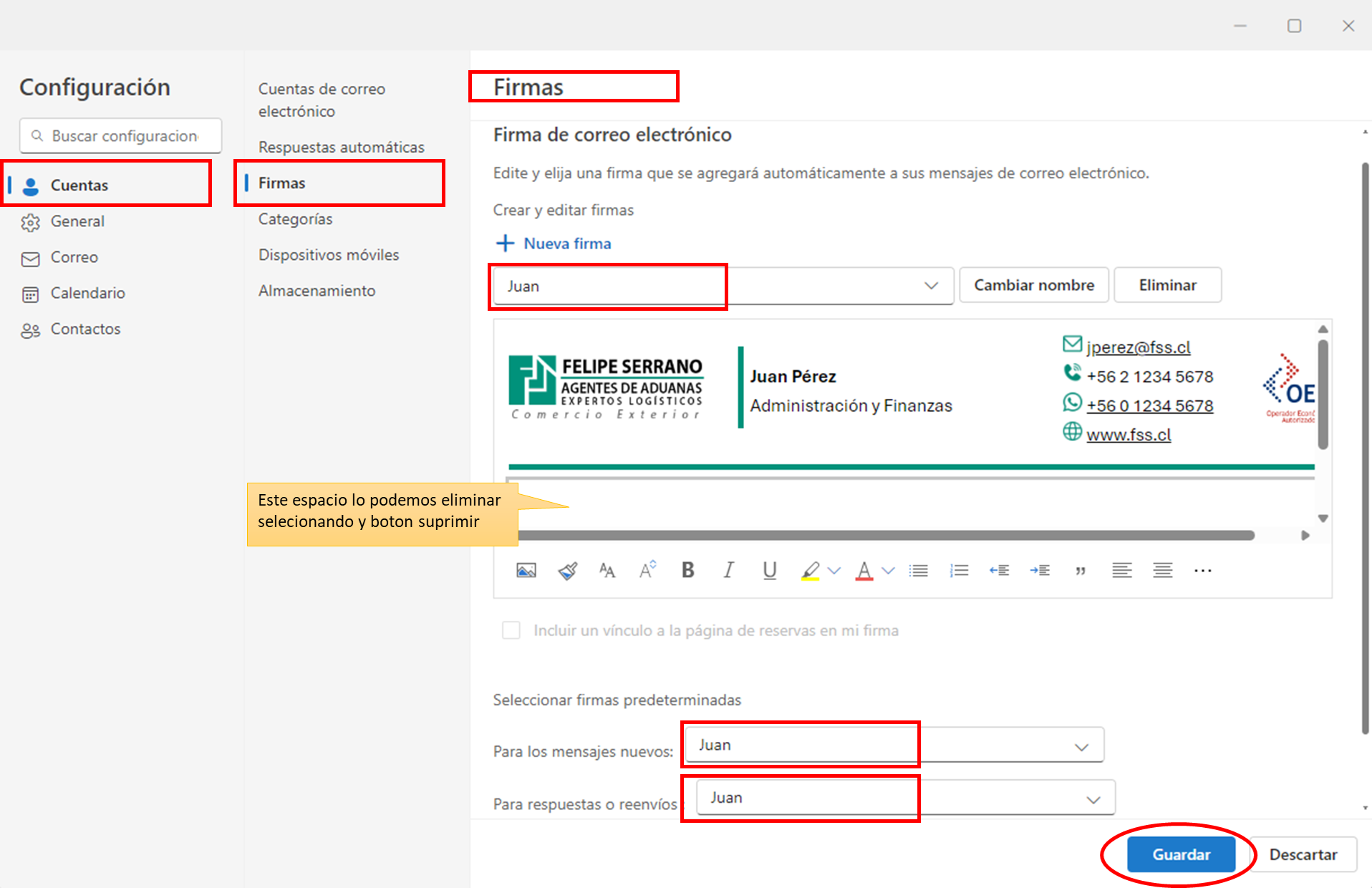Insert bulleted list
This screenshot has height=888, width=1372.
[x=919, y=571]
